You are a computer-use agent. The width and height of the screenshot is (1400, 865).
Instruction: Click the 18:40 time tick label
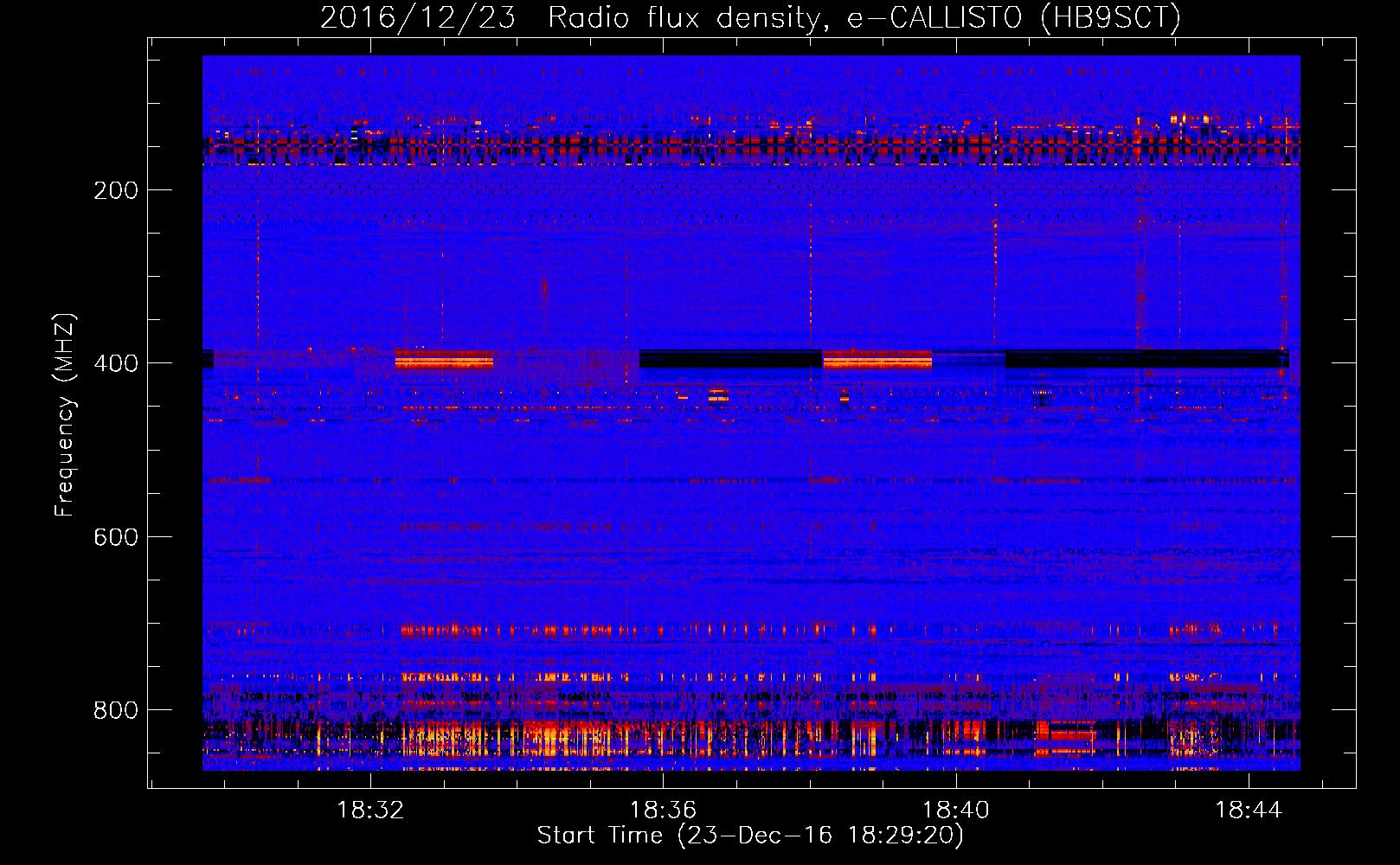956,811
